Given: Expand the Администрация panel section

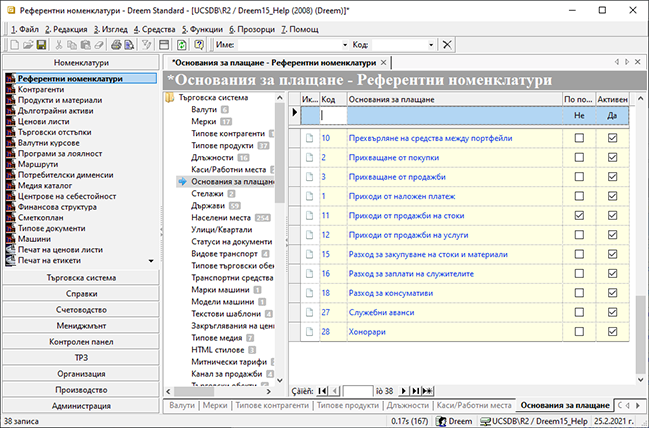Looking at the screenshot, I should point(81,406).
